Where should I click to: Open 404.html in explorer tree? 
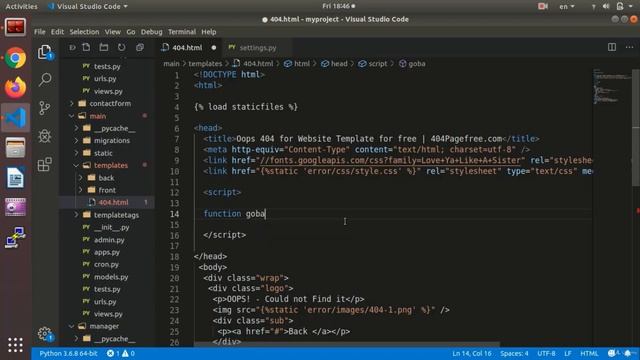click(113, 202)
